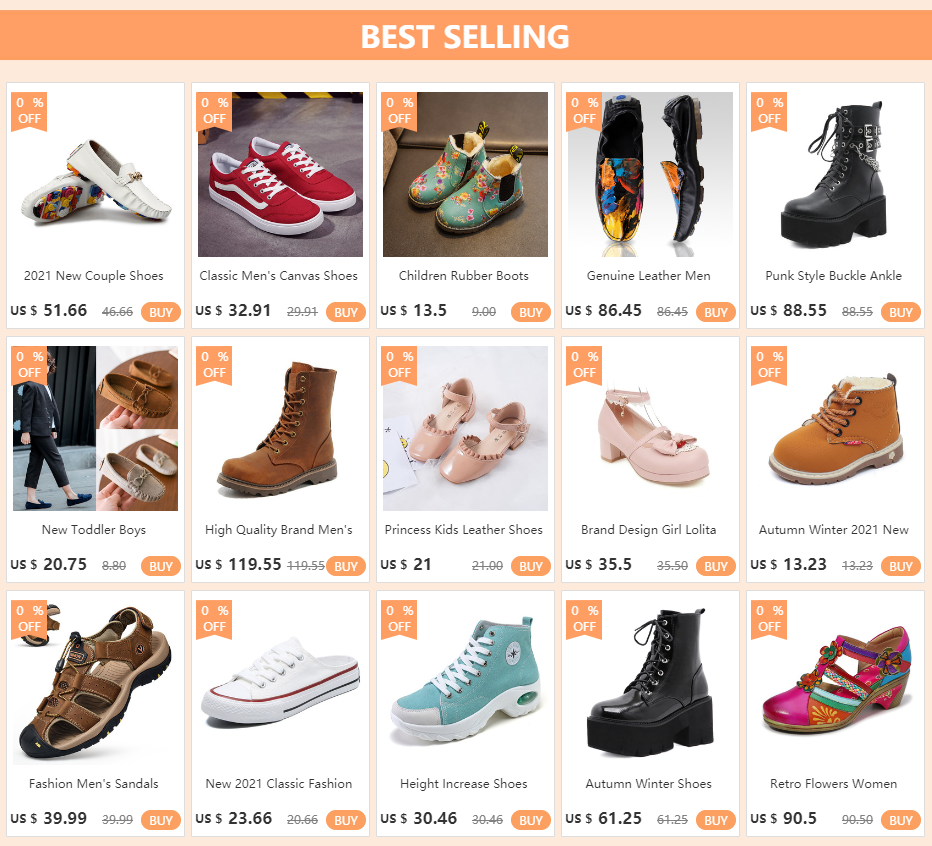The height and width of the screenshot is (846, 932).
Task: Open the red canvas sneakers photo
Action: (280, 175)
